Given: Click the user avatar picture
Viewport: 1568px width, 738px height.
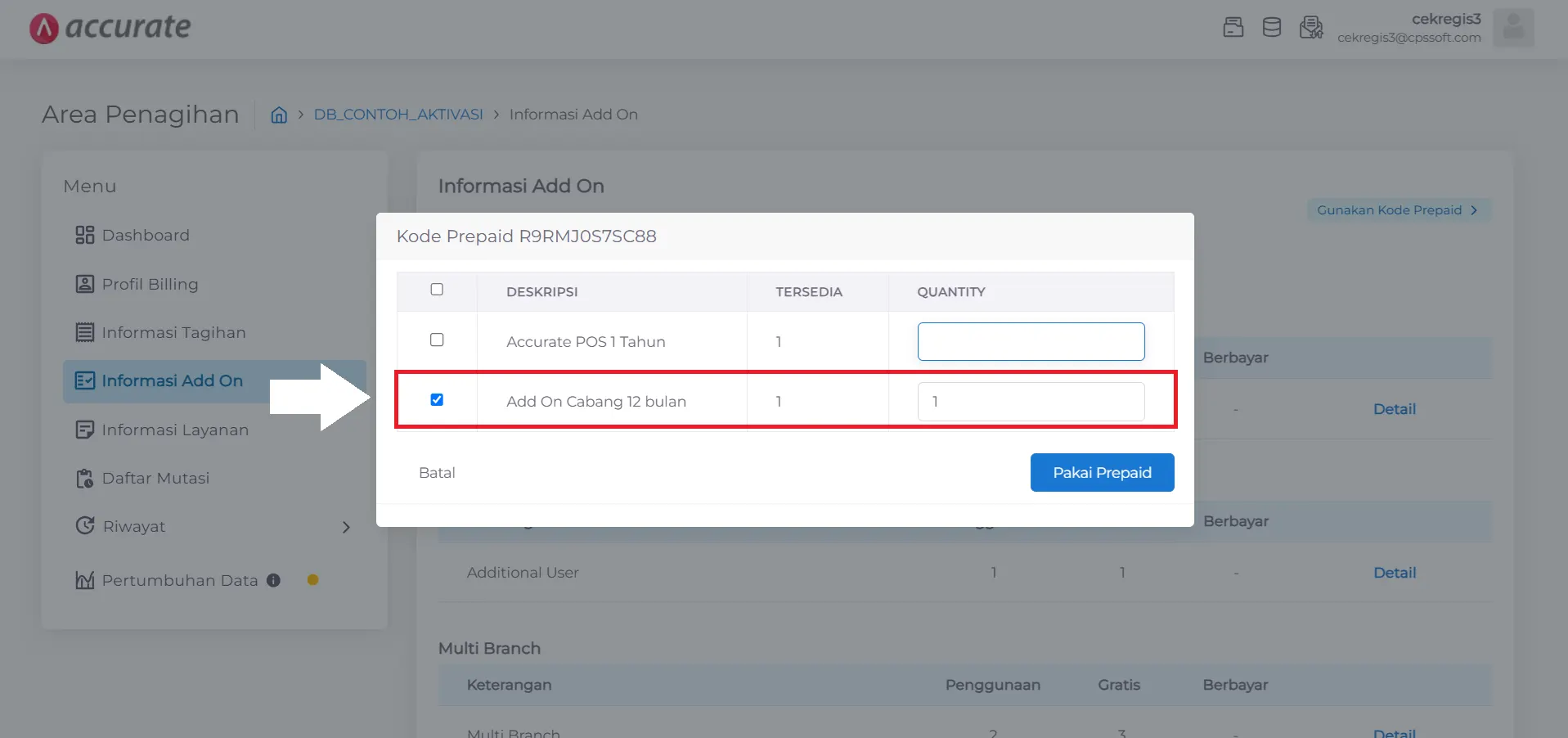Looking at the screenshot, I should pos(1513,27).
